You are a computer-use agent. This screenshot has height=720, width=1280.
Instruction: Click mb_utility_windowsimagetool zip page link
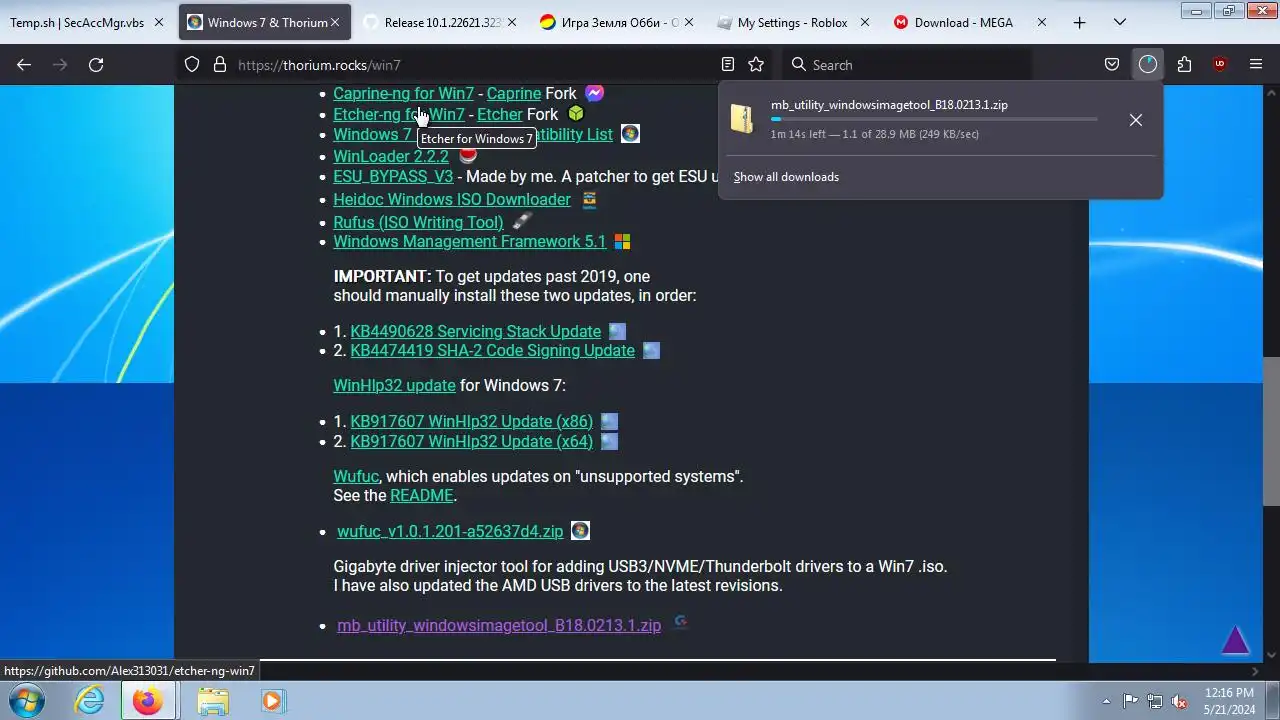(x=499, y=625)
